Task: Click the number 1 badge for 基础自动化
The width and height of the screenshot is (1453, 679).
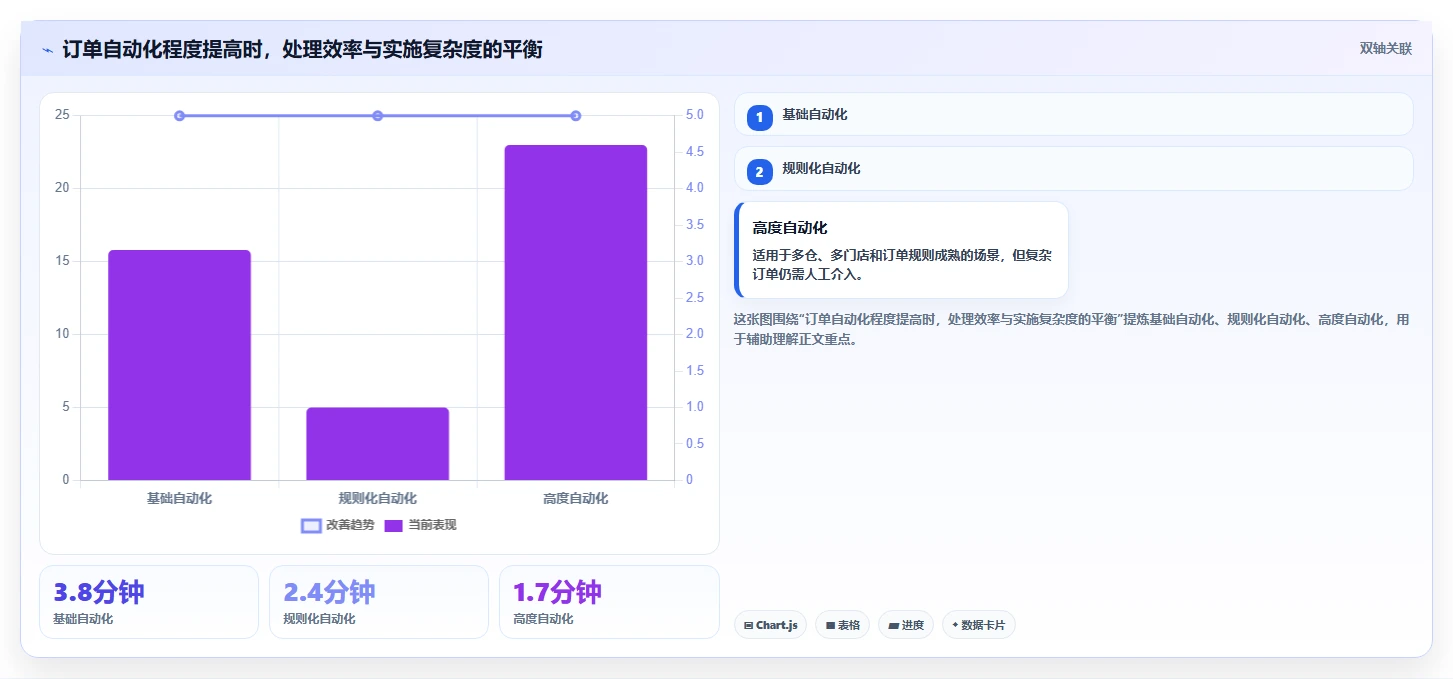Action: point(759,117)
